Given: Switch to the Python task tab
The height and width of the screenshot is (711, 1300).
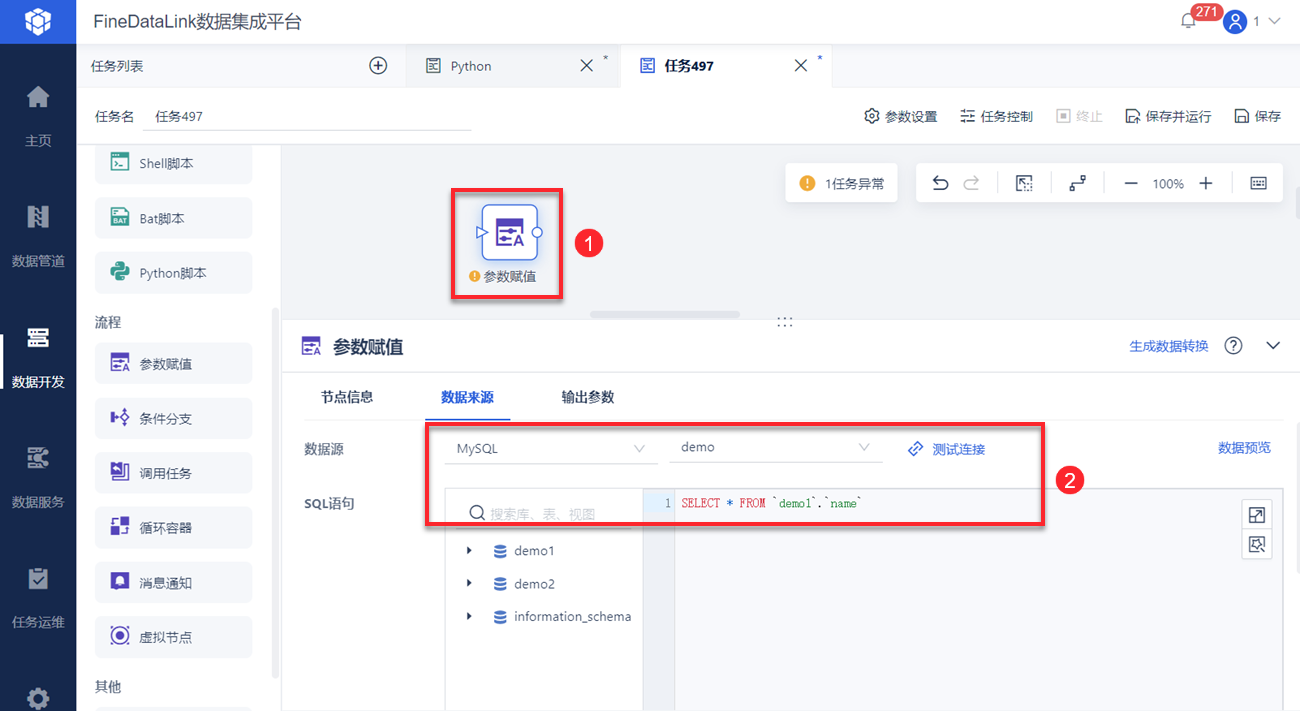Looking at the screenshot, I should 470,66.
